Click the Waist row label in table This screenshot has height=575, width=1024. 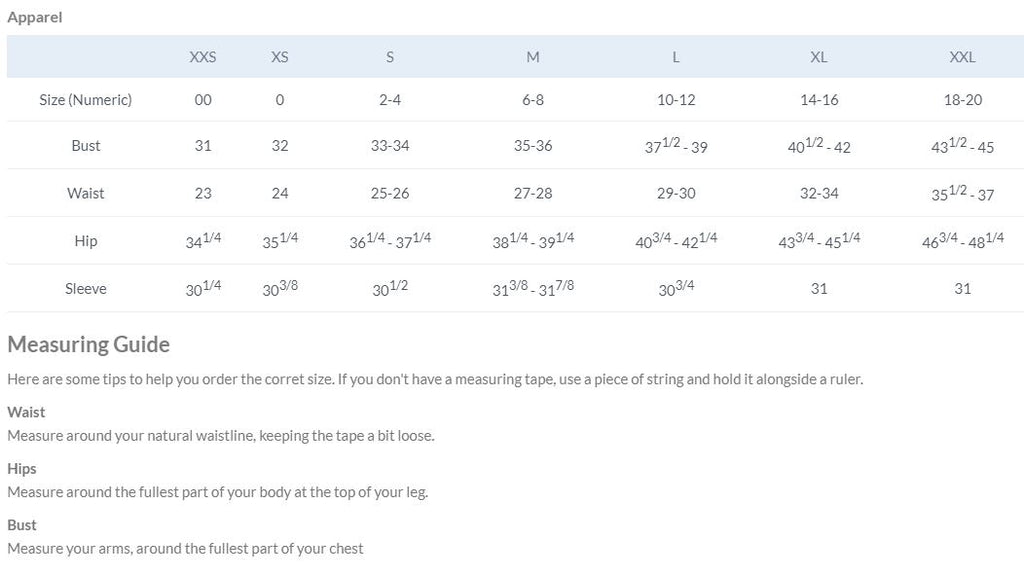coord(86,193)
